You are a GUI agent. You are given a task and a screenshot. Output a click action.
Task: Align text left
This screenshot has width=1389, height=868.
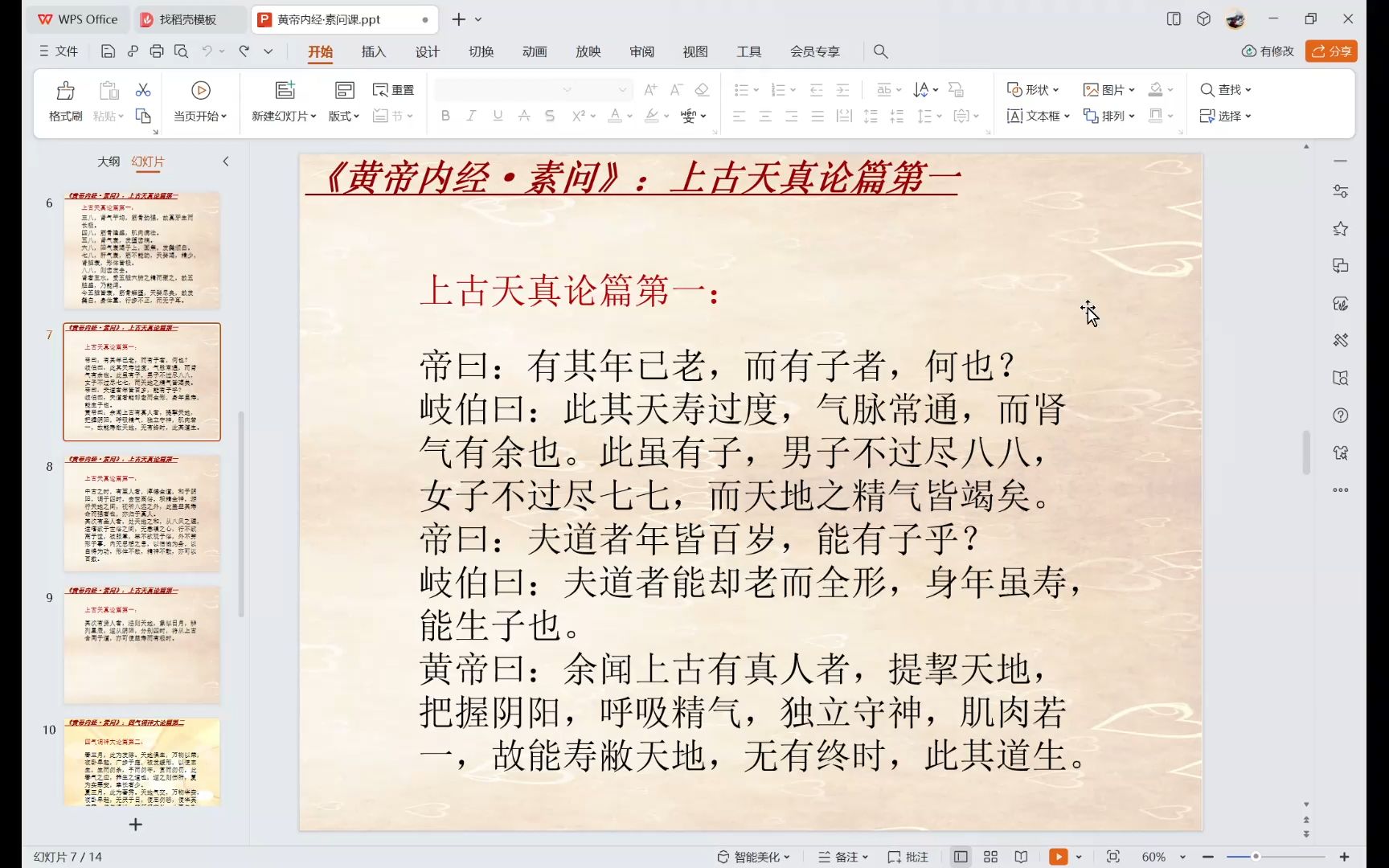pos(739,116)
